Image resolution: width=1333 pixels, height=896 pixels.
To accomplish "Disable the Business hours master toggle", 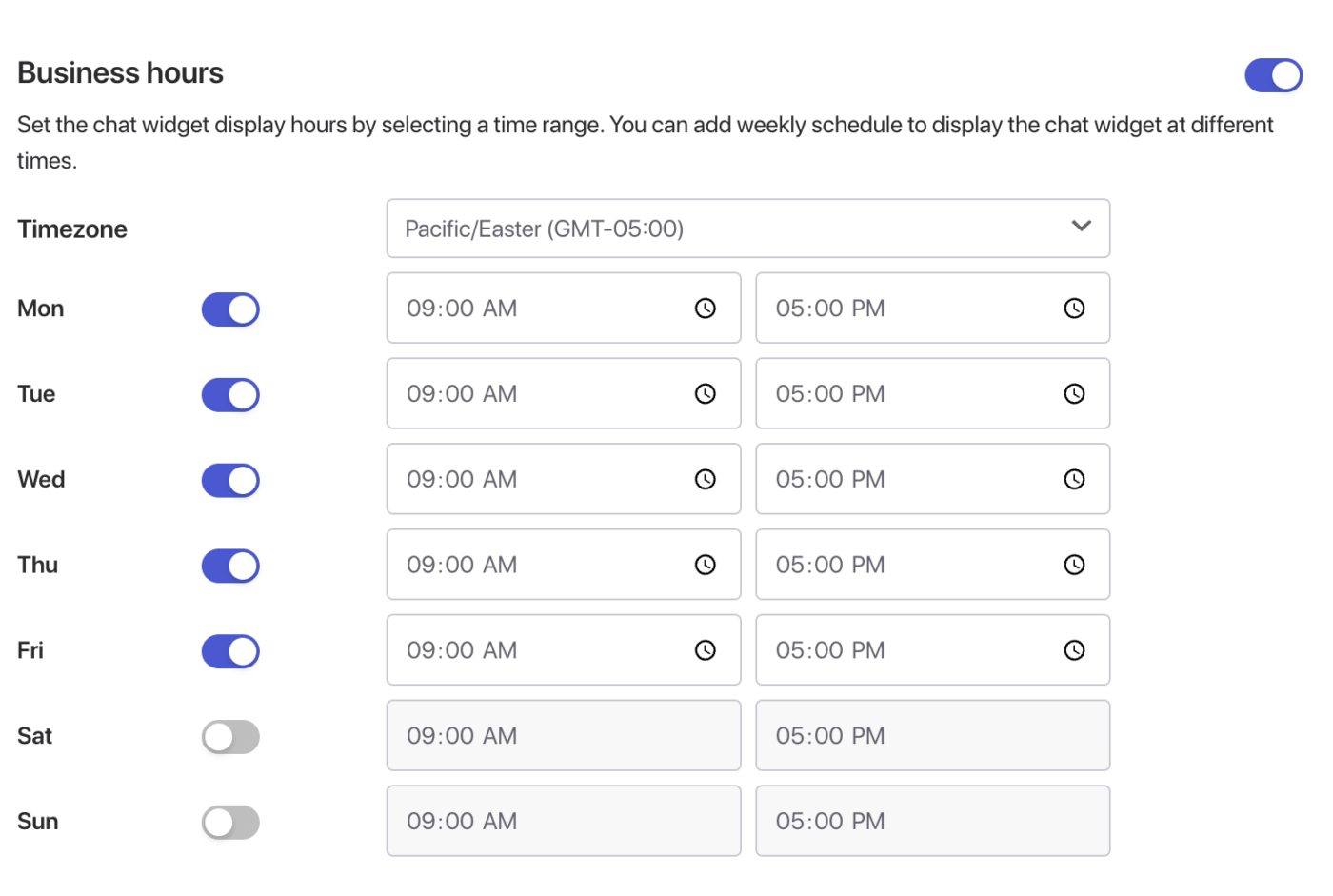I will pos(1273,75).
